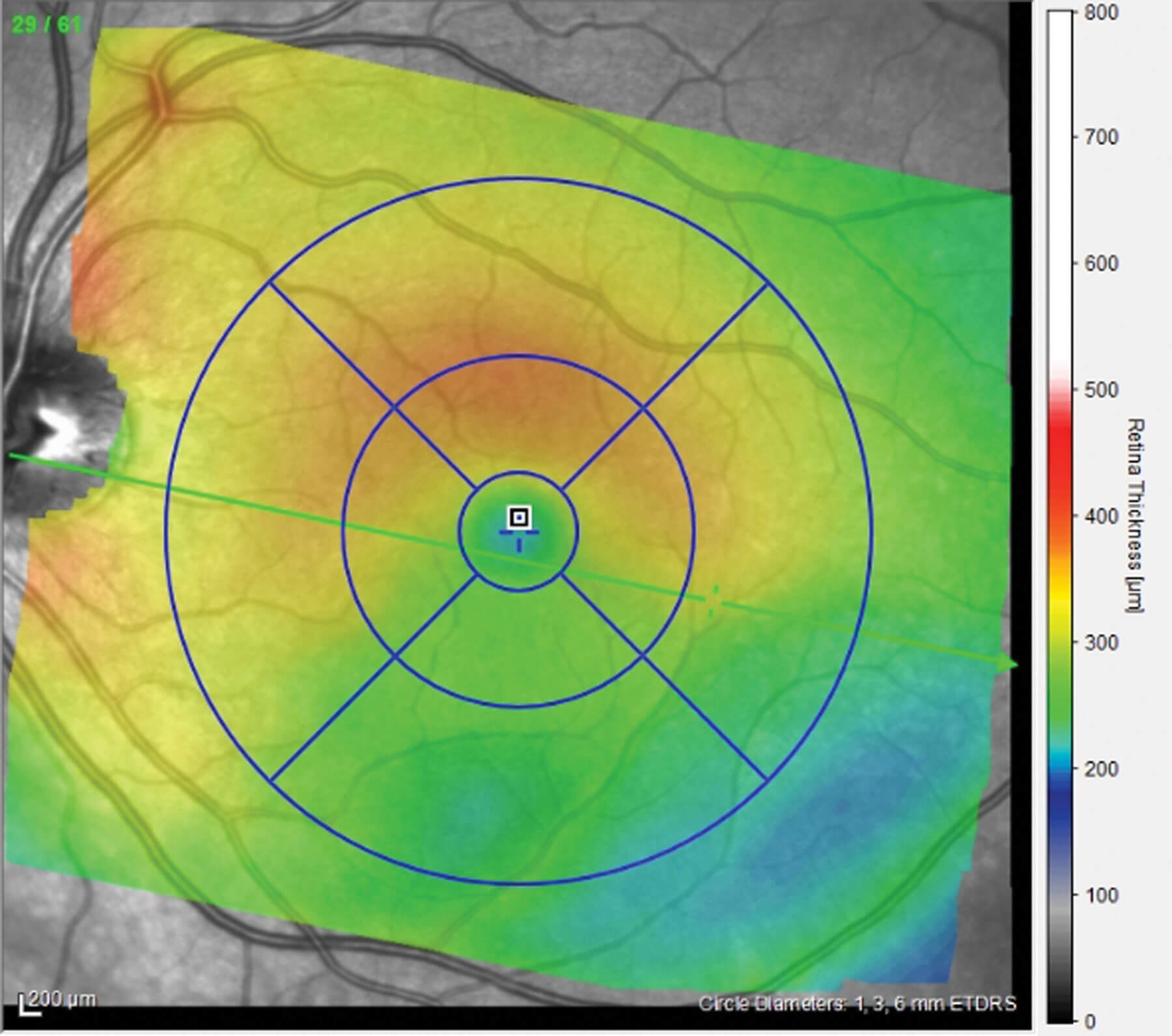Click the 800 label atop the color scale
This screenshot has height=1036, width=1172.
pos(1100,13)
